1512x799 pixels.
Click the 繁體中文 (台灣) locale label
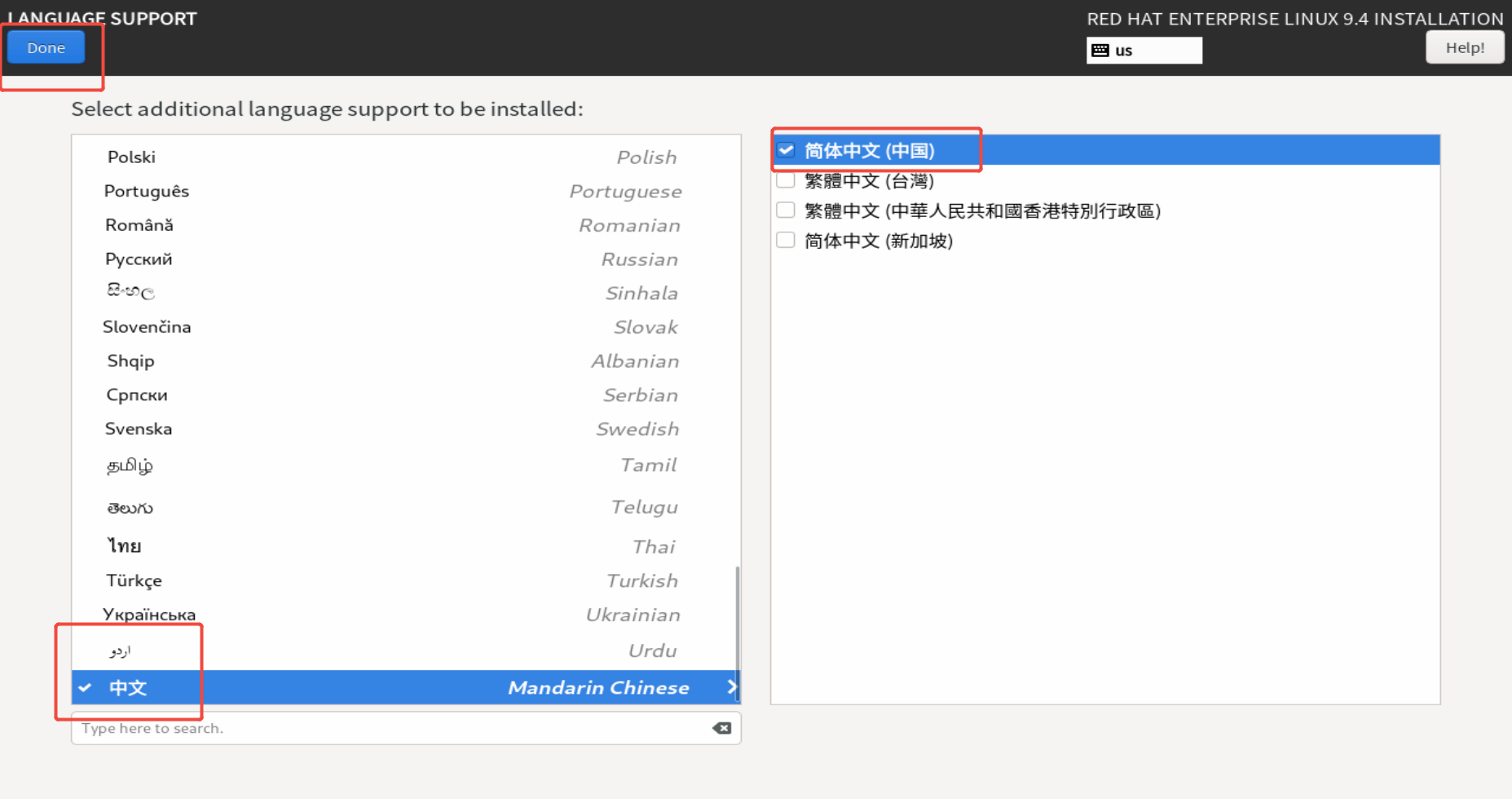pos(869,180)
